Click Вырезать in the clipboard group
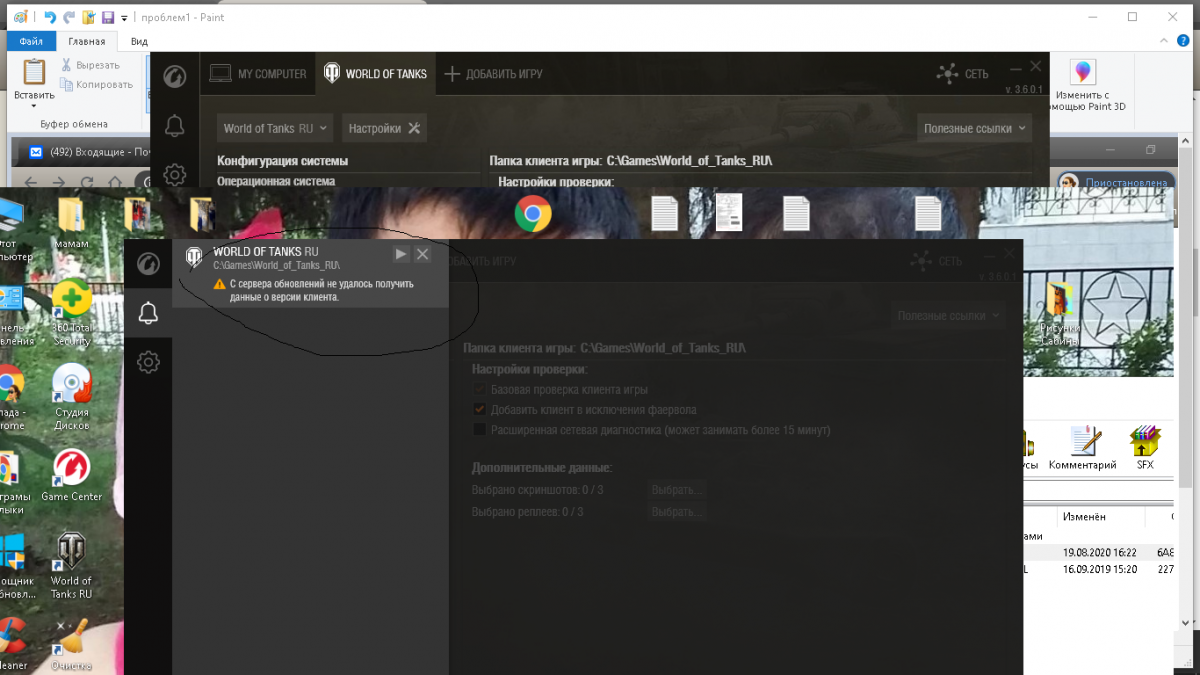The height and width of the screenshot is (675, 1200). point(90,65)
